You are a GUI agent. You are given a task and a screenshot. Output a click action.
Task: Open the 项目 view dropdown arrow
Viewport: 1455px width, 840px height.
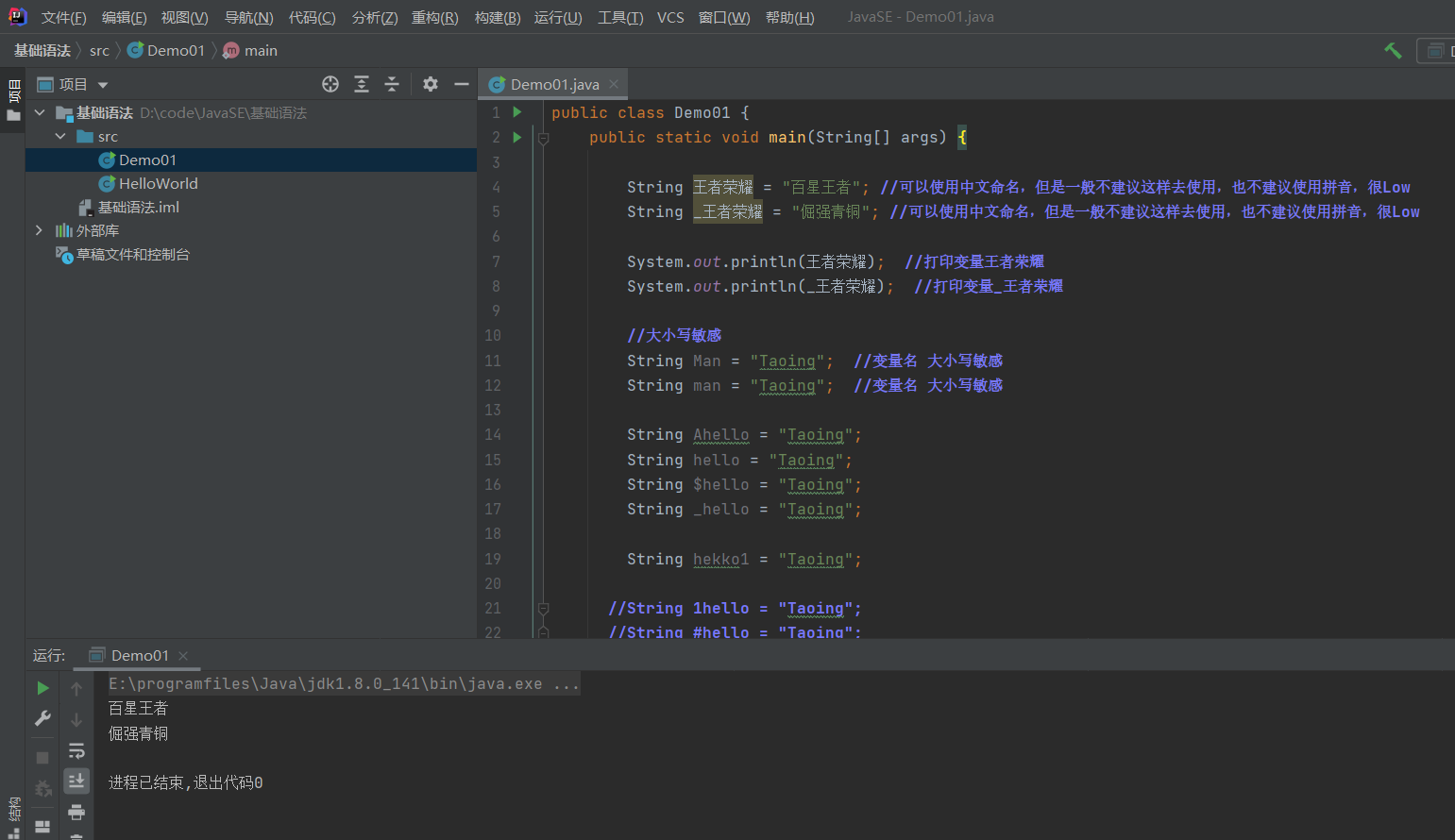tap(103, 85)
